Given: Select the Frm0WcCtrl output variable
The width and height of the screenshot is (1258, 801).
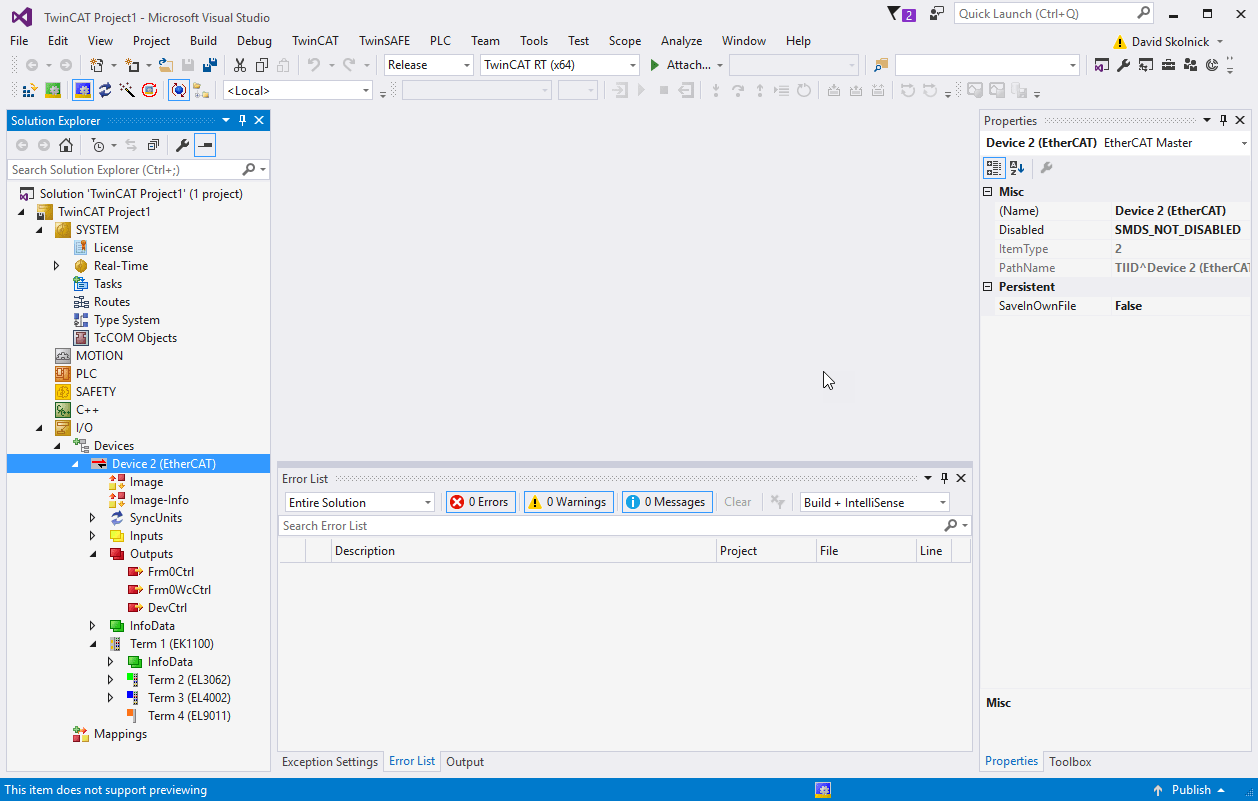Looking at the screenshot, I should [x=179, y=590].
